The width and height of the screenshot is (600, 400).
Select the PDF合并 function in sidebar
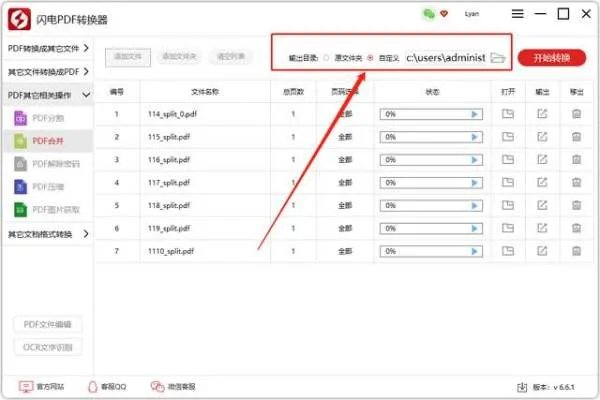[x=48, y=141]
